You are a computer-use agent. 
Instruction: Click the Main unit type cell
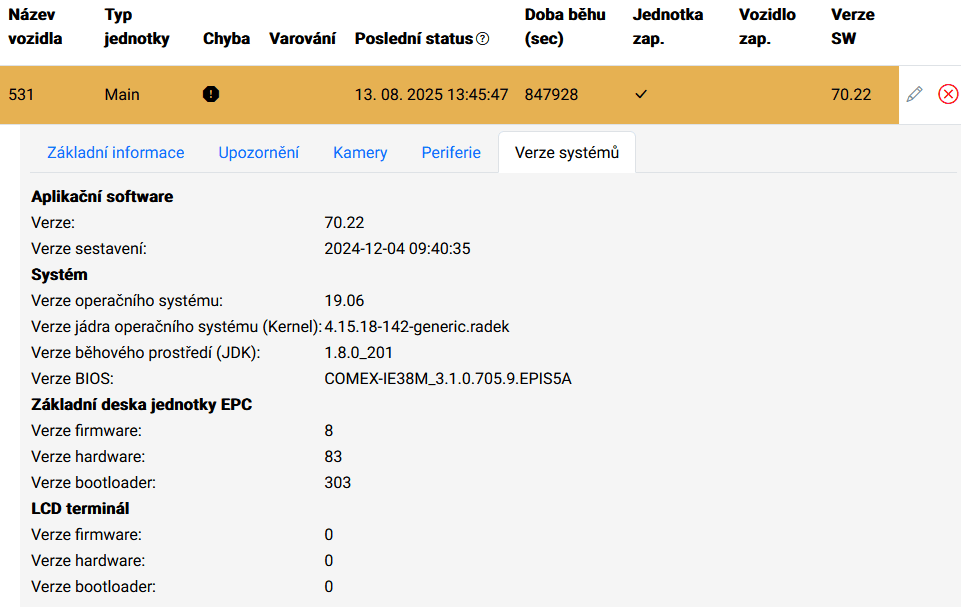[122, 94]
